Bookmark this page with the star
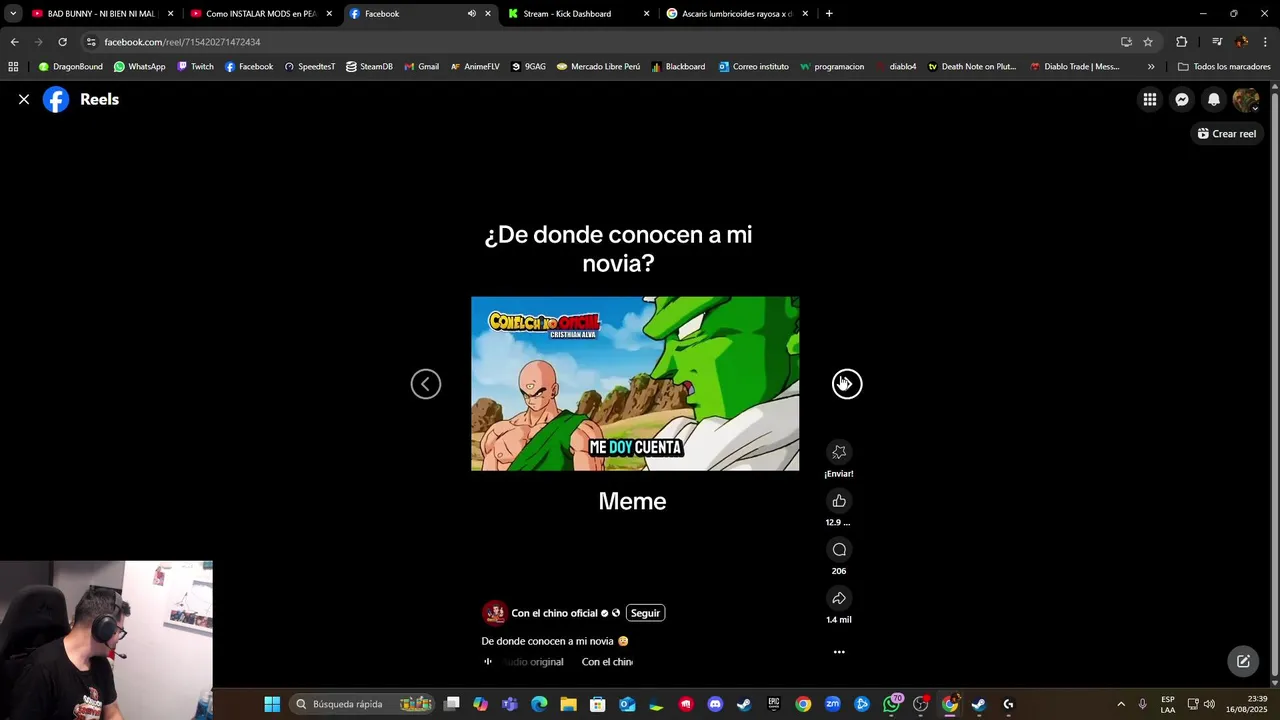 1148,42
